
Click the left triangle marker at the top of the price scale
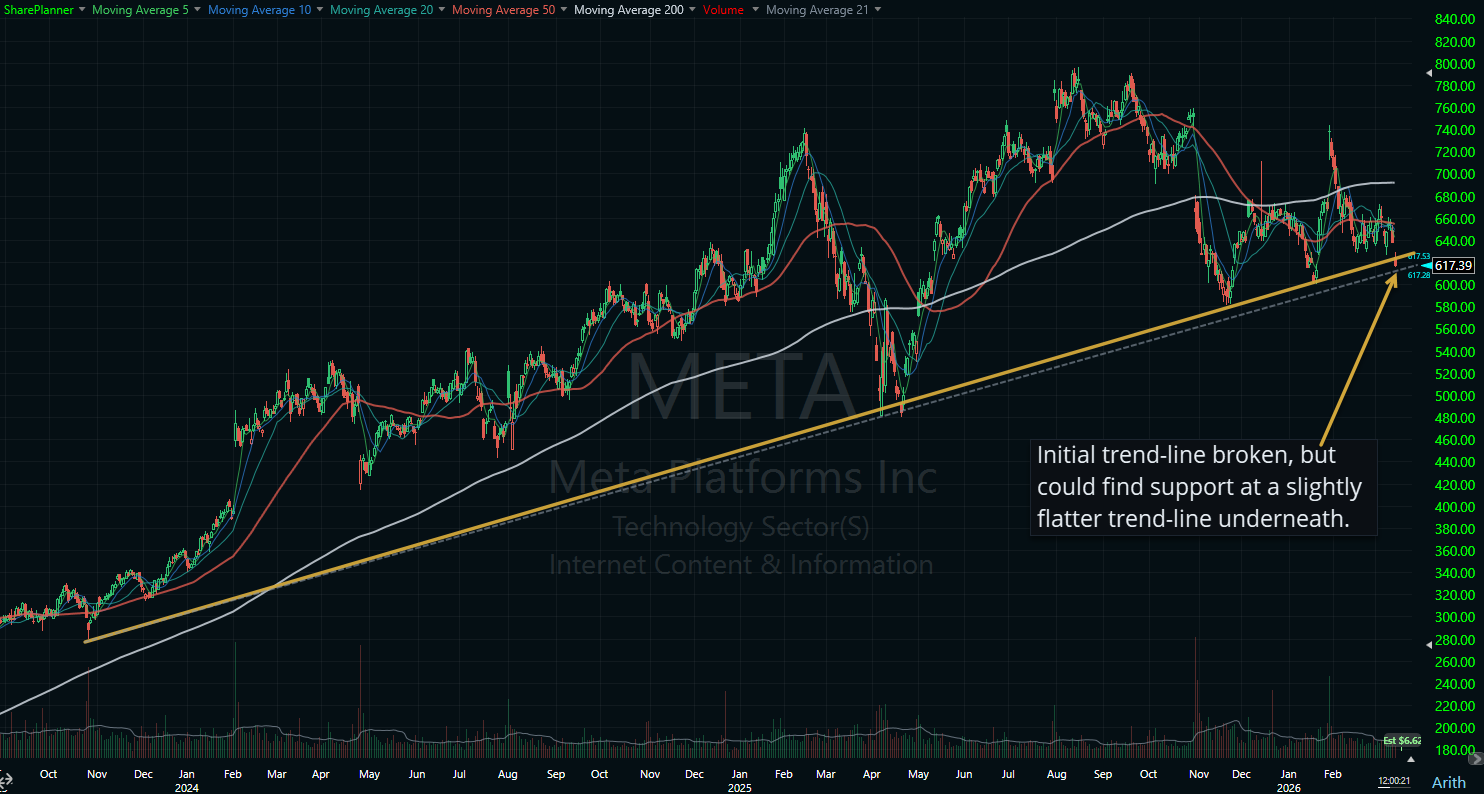[x=1429, y=73]
